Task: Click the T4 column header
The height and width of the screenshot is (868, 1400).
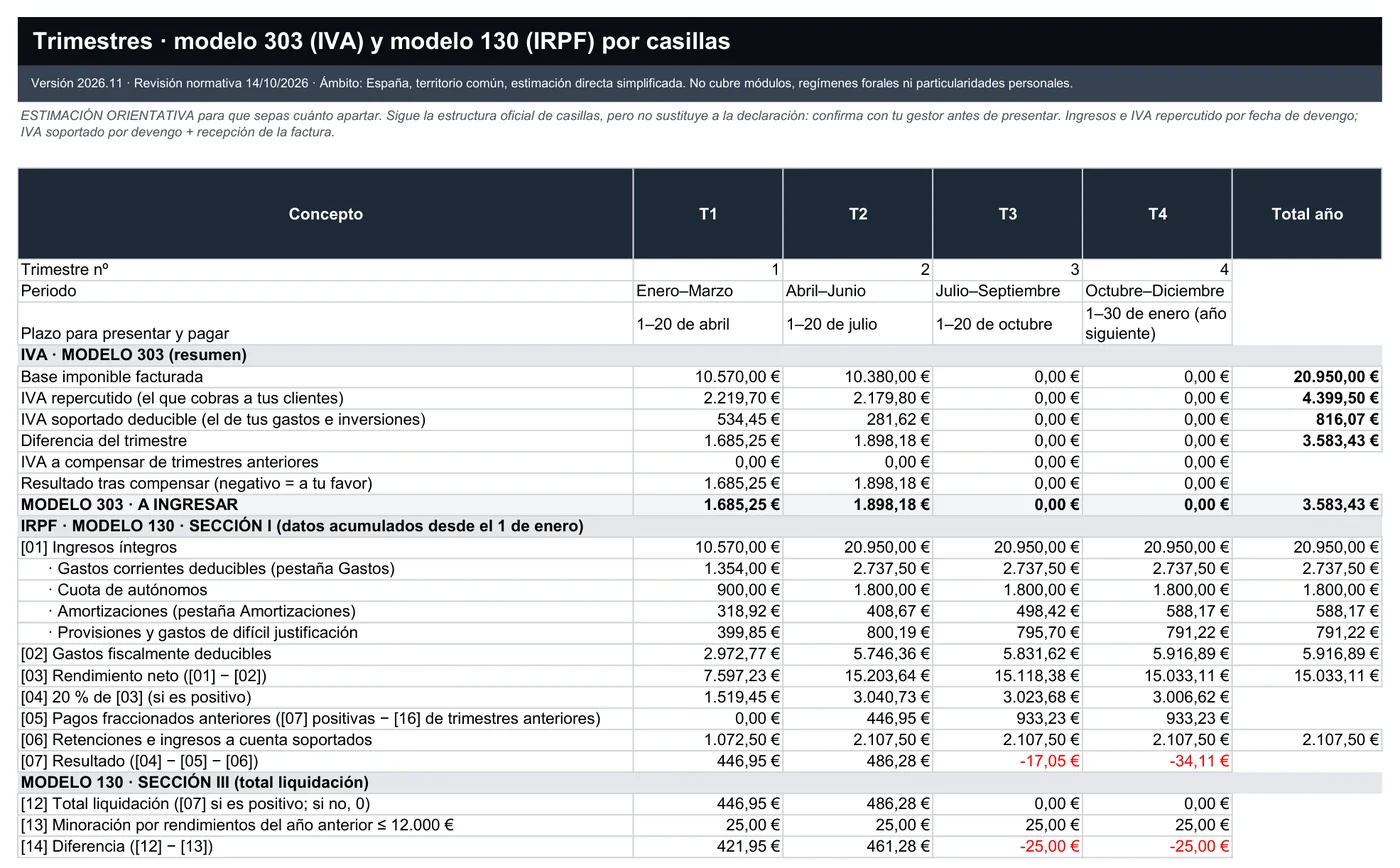Action: [x=1157, y=214]
